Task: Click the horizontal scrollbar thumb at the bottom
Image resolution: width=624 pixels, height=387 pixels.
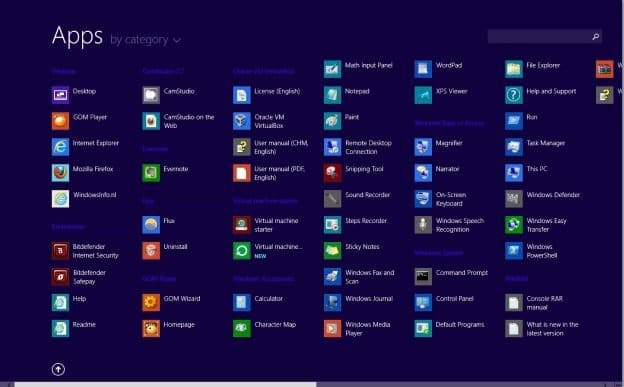Action: click(x=166, y=384)
